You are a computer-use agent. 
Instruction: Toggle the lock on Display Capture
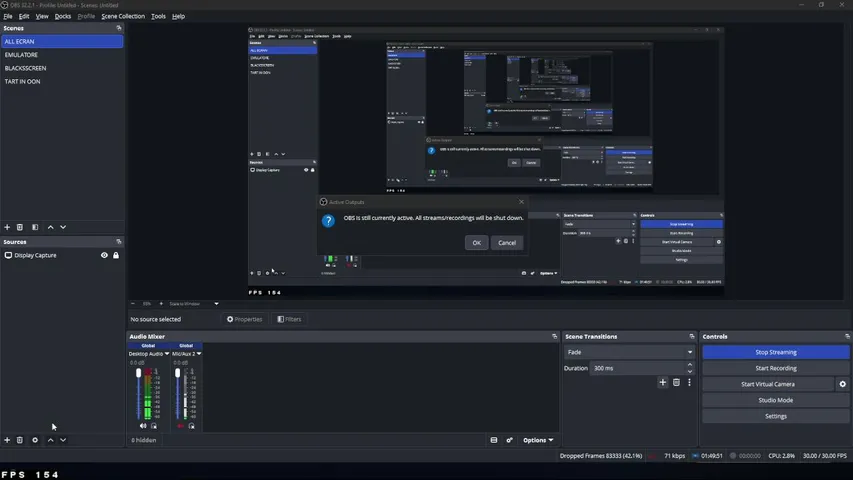[x=116, y=255]
